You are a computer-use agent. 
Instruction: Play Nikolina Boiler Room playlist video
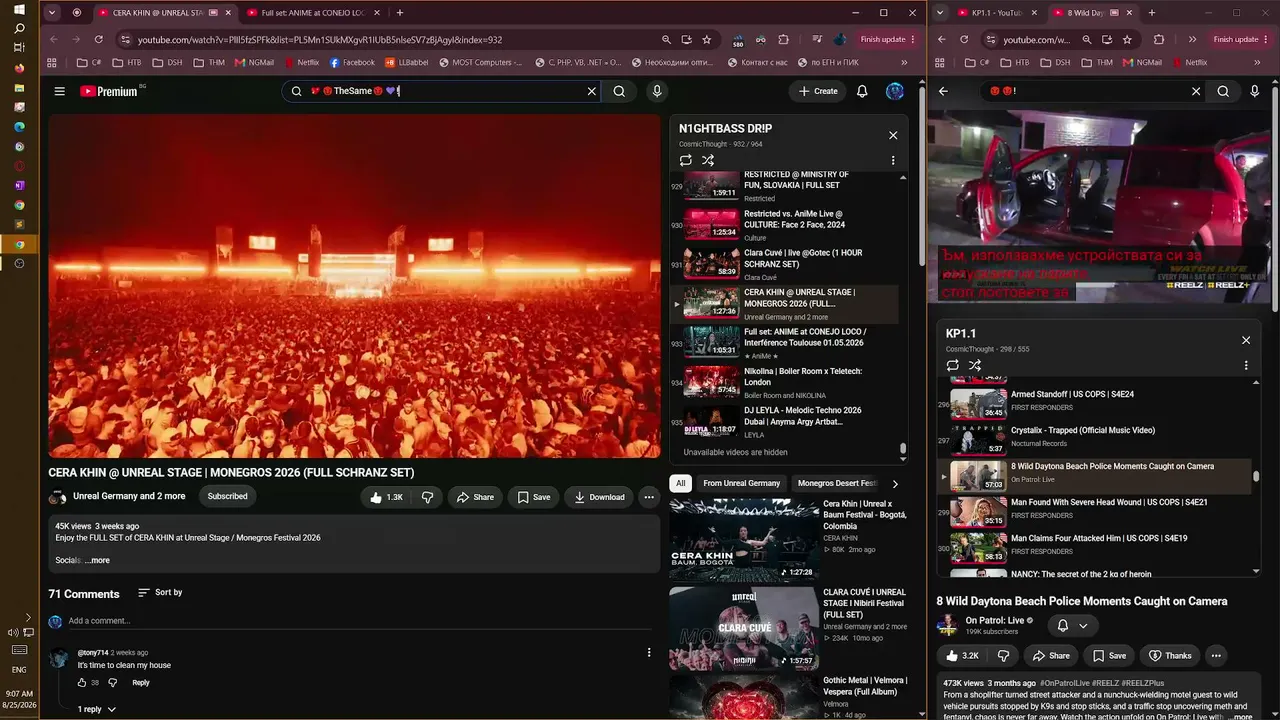tap(790, 382)
